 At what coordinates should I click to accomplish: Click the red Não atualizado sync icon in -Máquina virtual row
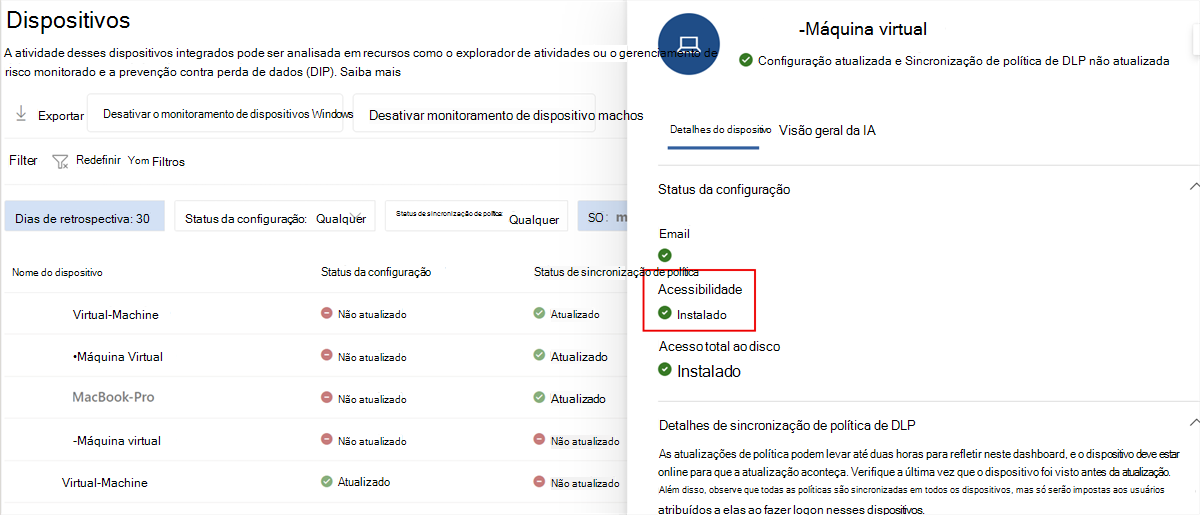(x=540, y=440)
